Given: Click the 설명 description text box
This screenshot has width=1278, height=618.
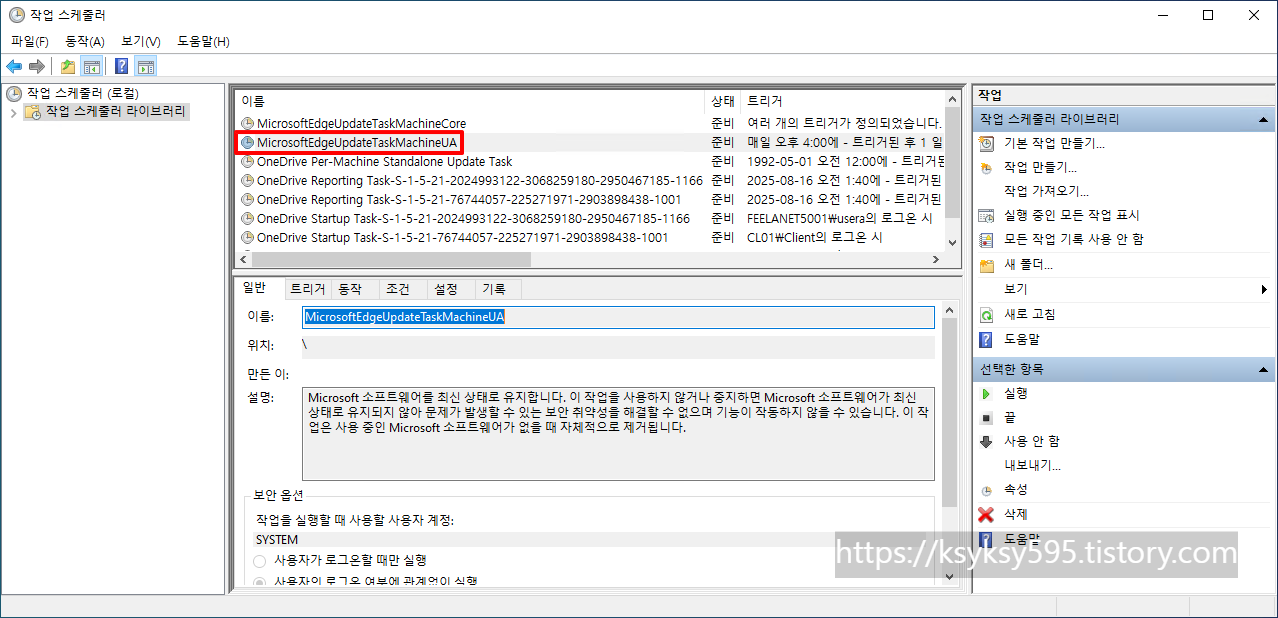Looking at the screenshot, I should (x=618, y=435).
